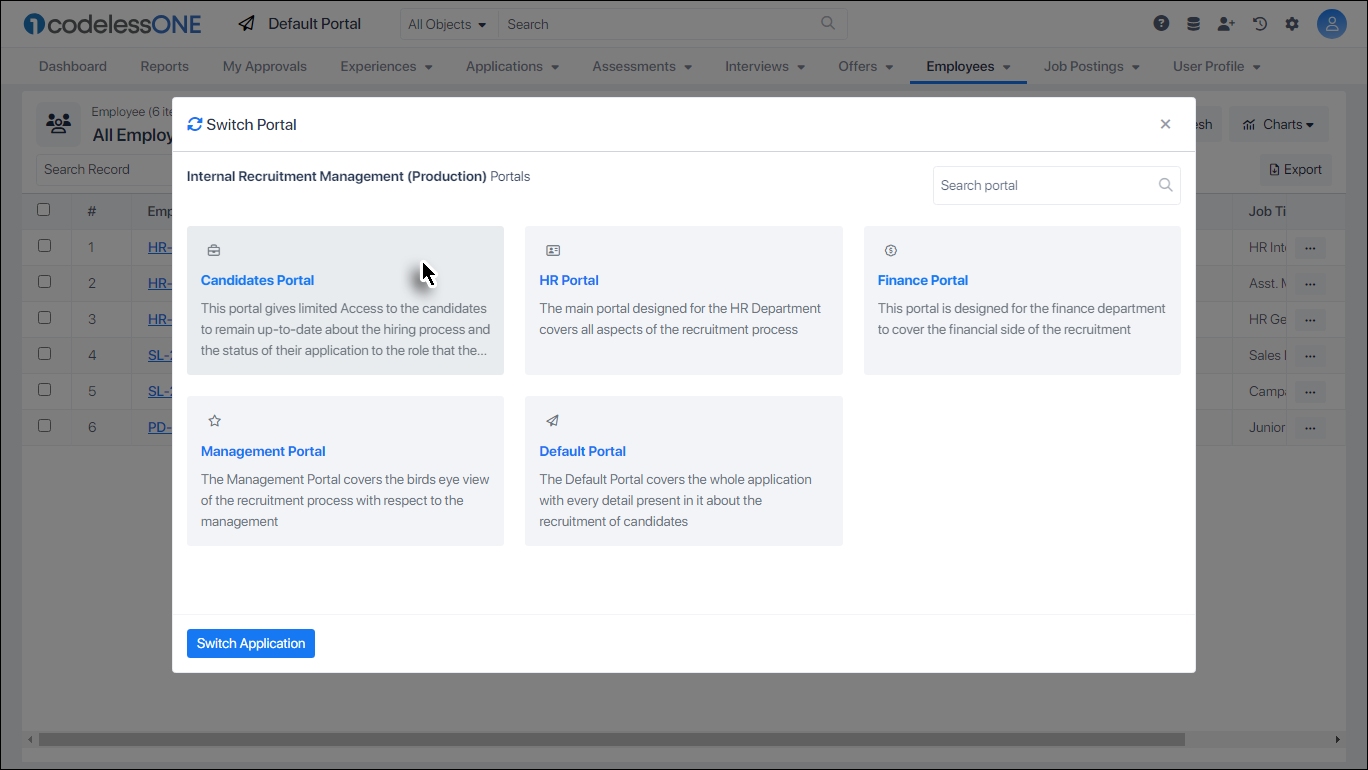Image resolution: width=1368 pixels, height=770 pixels.
Task: Select the checkbox in the table header
Action: click(x=44, y=209)
